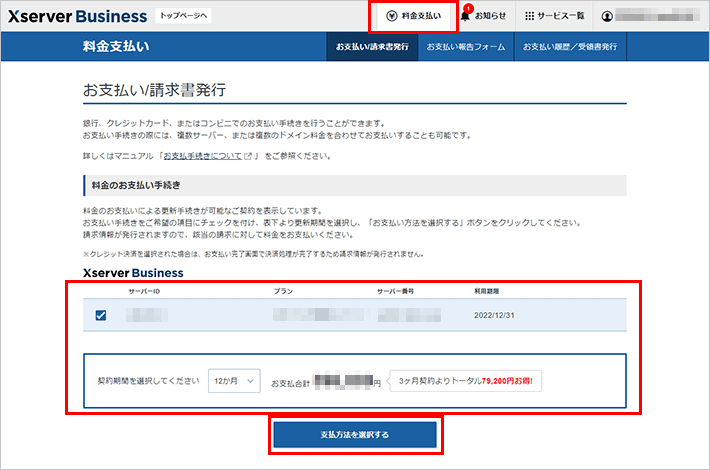The width and height of the screenshot is (710, 470).
Task: Open the 12か月 contract period dropdown
Action: point(234,381)
